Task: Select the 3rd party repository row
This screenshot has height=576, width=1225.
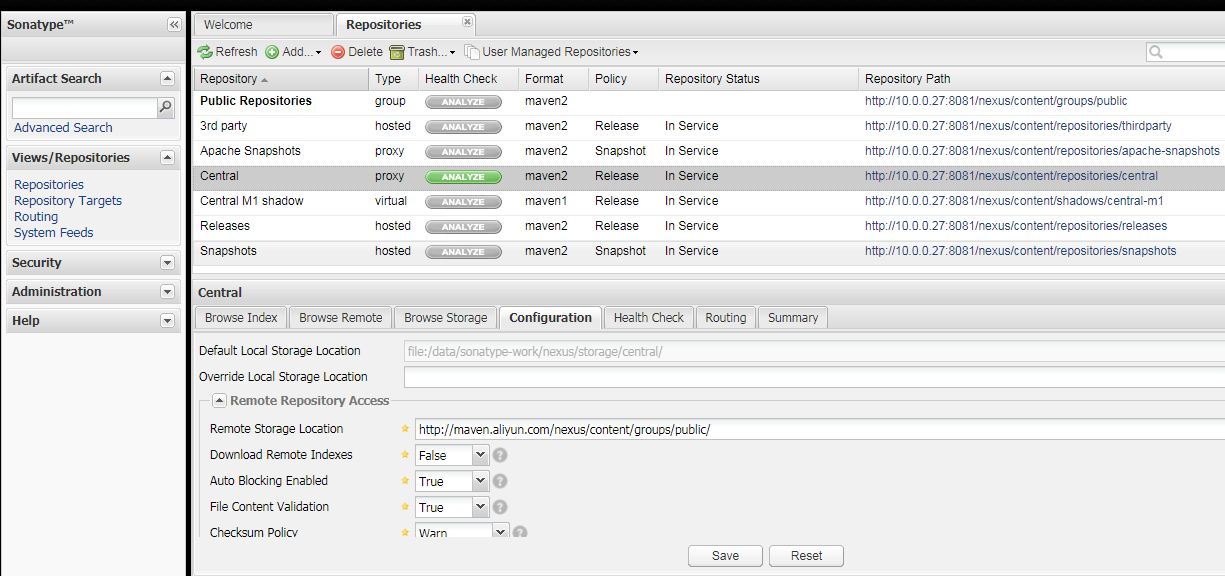Action: (709, 126)
